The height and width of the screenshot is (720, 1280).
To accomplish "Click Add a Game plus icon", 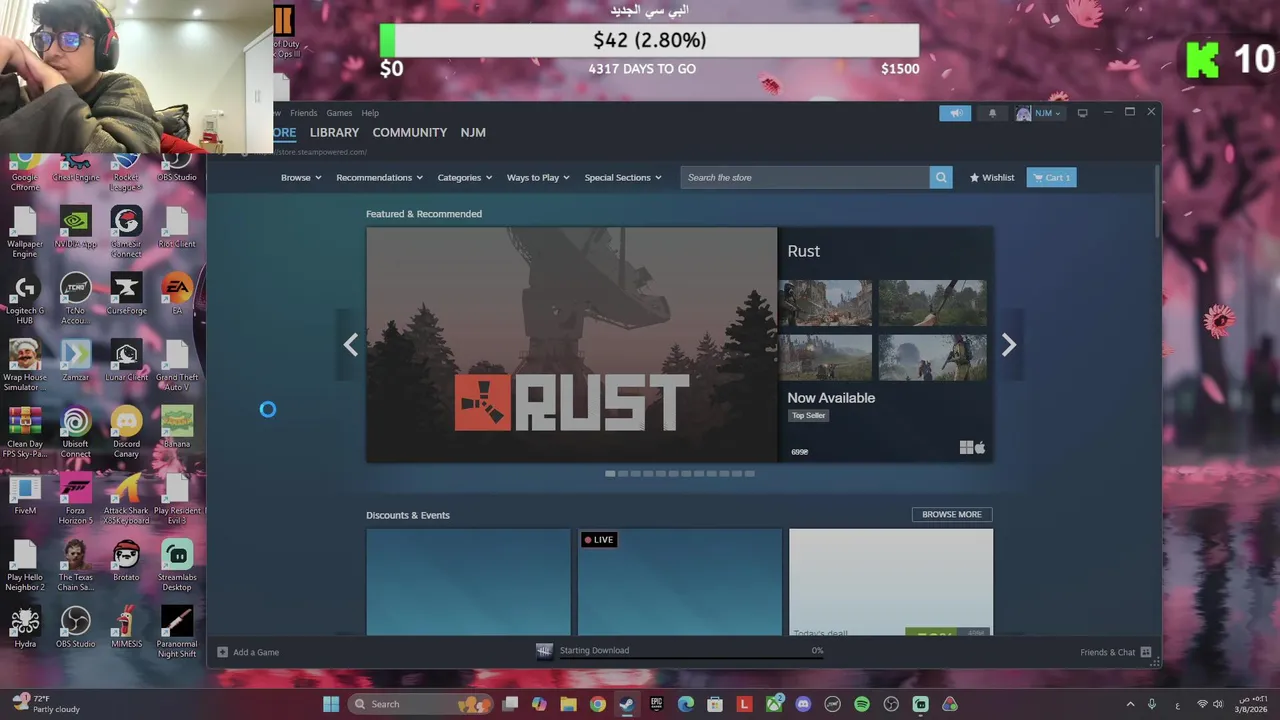I will [223, 652].
